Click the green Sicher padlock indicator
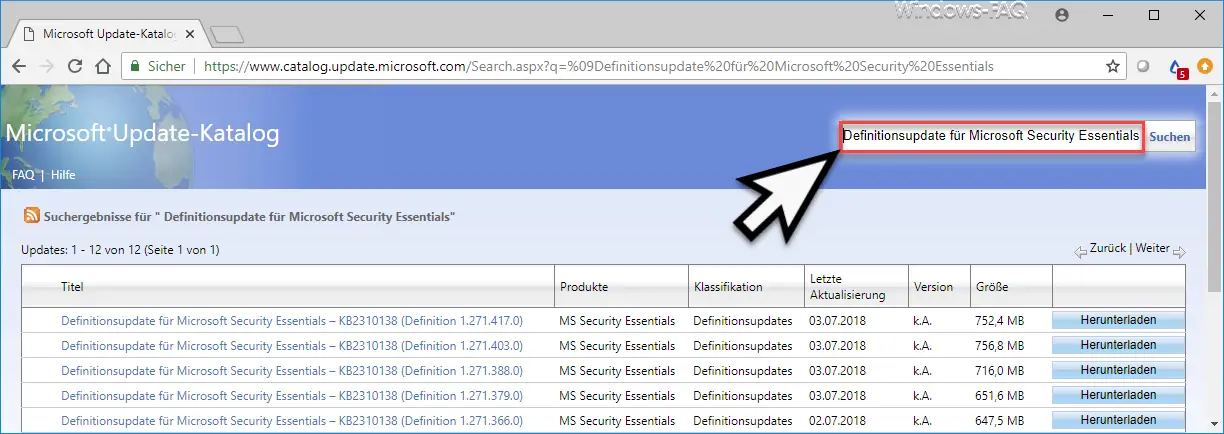Image resolution: width=1224 pixels, height=434 pixels. [156, 66]
